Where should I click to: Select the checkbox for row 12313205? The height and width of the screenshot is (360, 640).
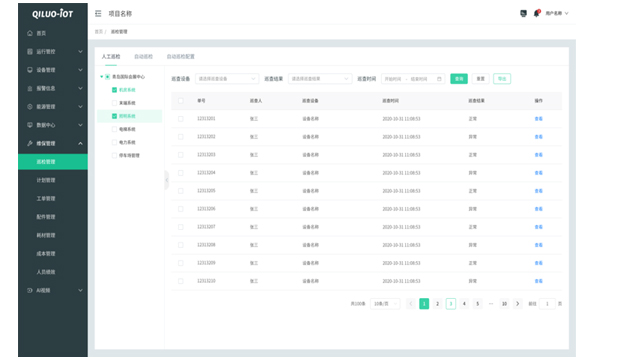[180, 191]
